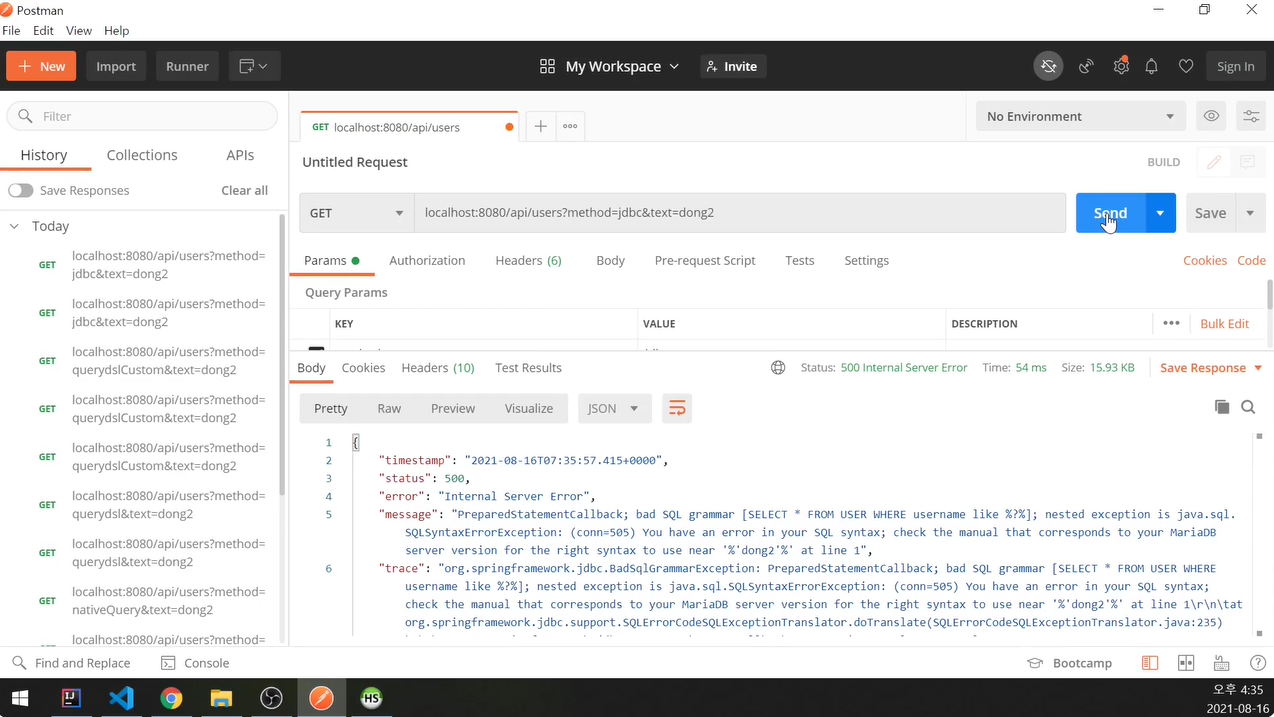Open the Console panel
The image size is (1274, 717).
click(195, 663)
